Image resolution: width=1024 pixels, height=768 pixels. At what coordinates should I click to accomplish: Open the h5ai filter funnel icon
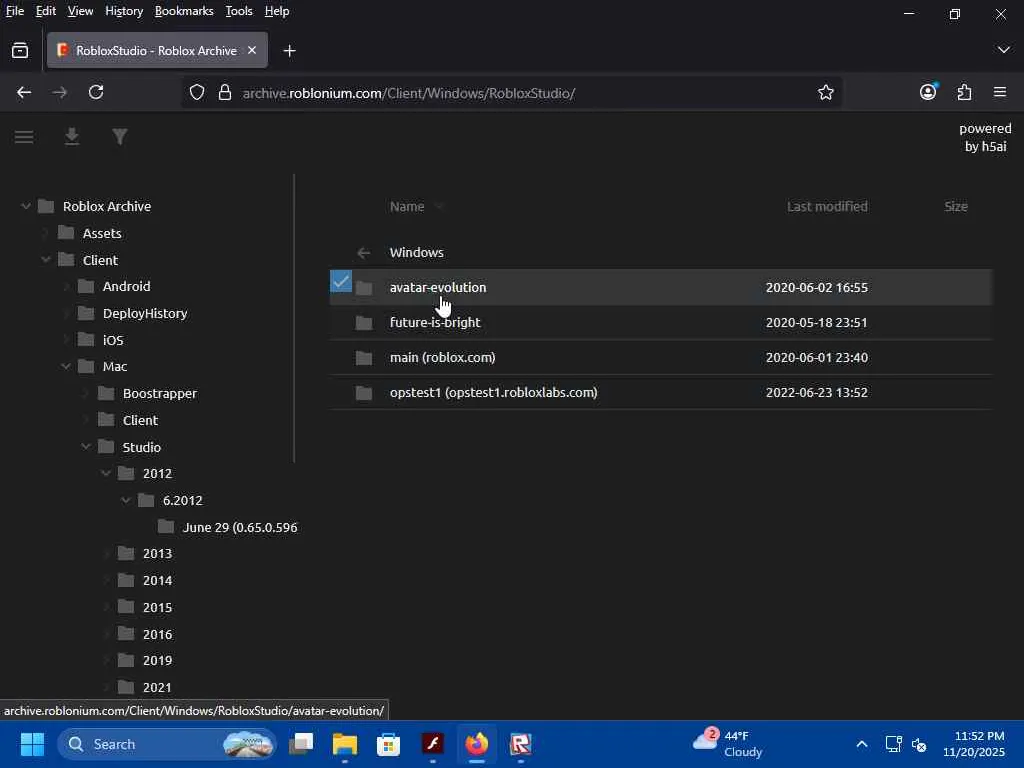click(x=120, y=136)
